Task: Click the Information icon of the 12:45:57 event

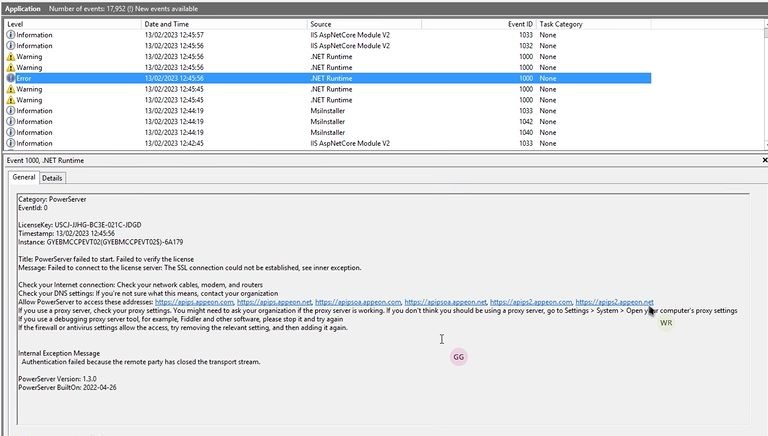Action: point(11,35)
